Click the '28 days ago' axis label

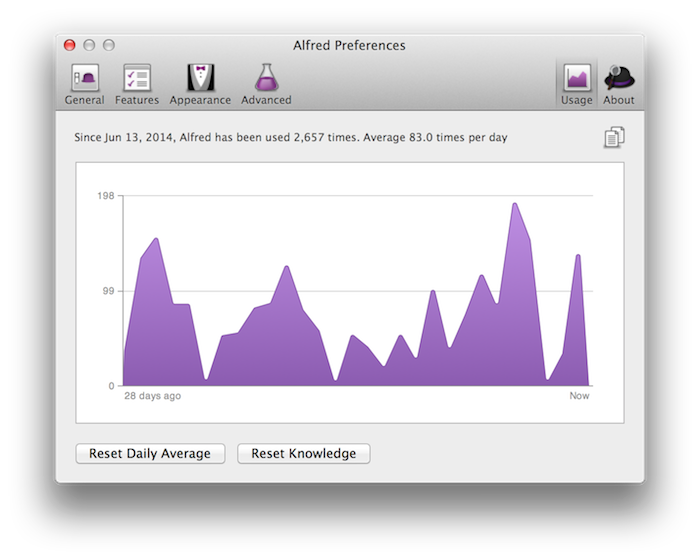pos(152,396)
